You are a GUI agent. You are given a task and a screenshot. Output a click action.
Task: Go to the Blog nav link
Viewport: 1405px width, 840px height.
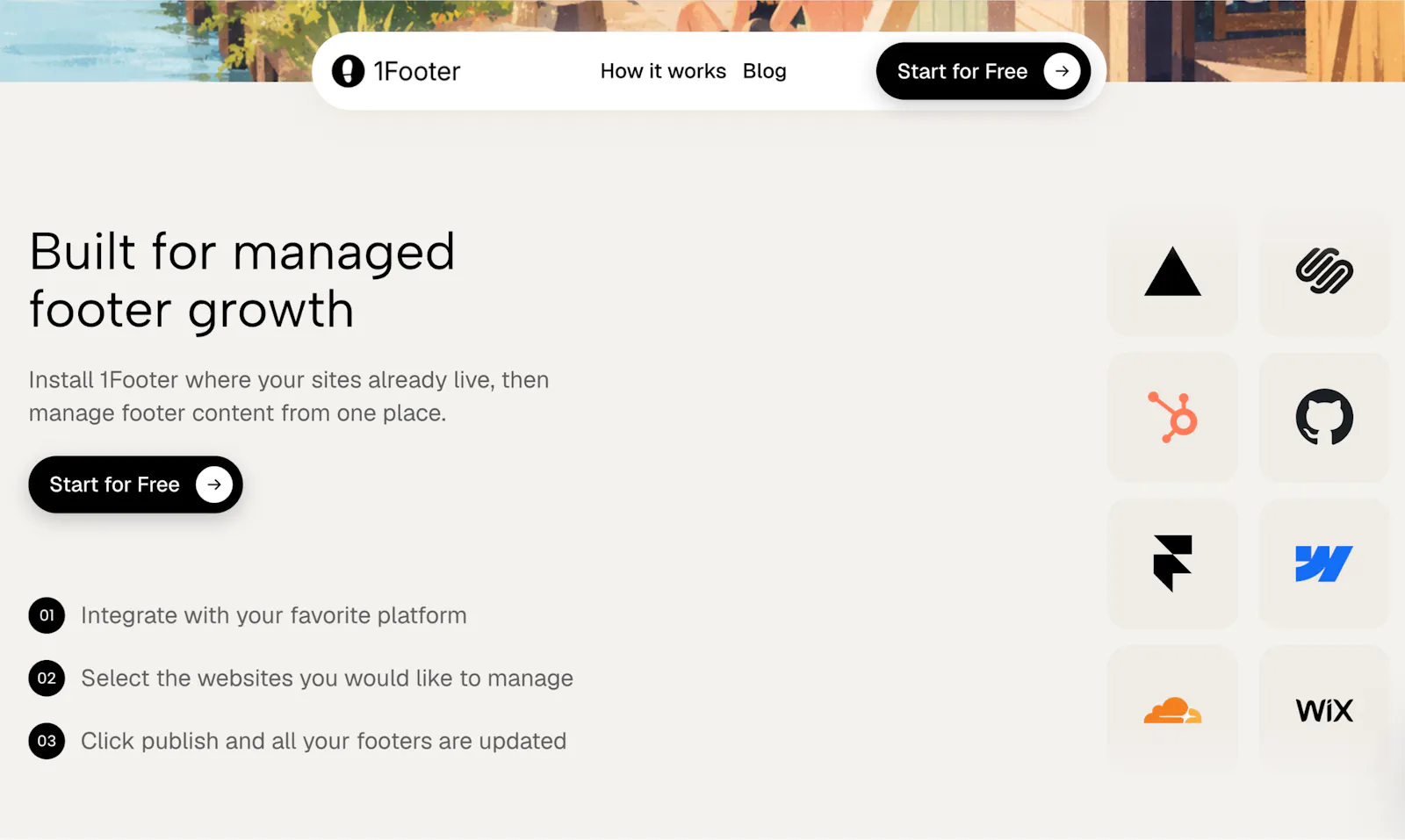[764, 71]
